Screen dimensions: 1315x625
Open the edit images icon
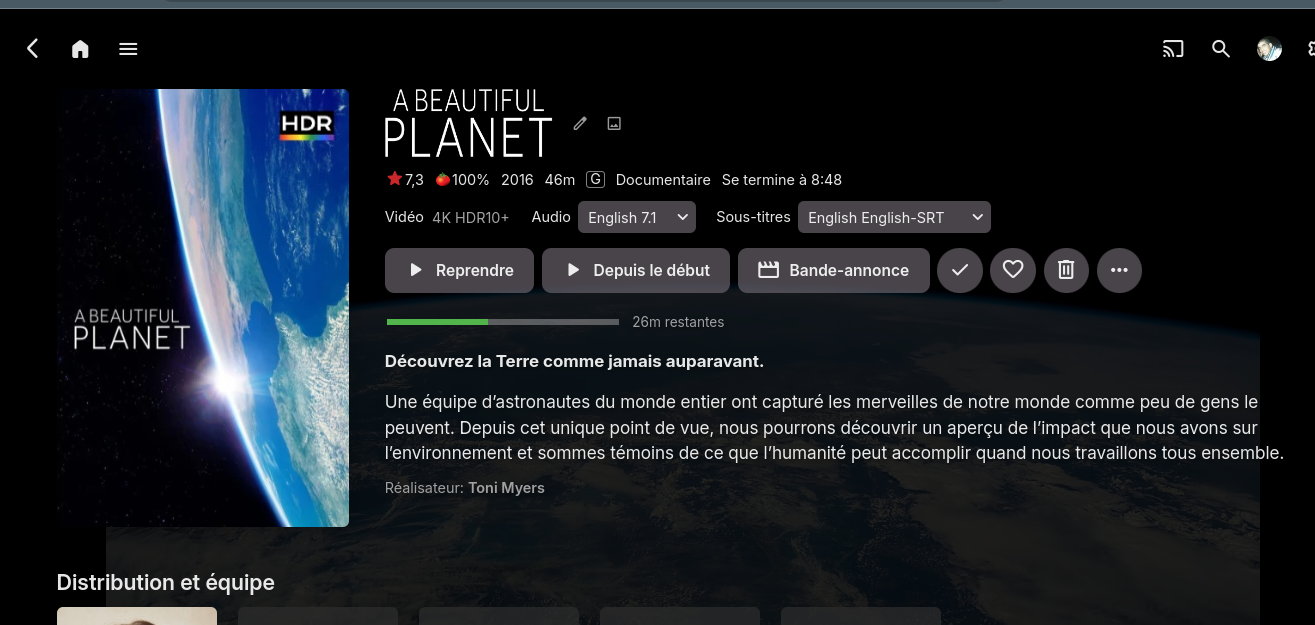[x=614, y=123]
